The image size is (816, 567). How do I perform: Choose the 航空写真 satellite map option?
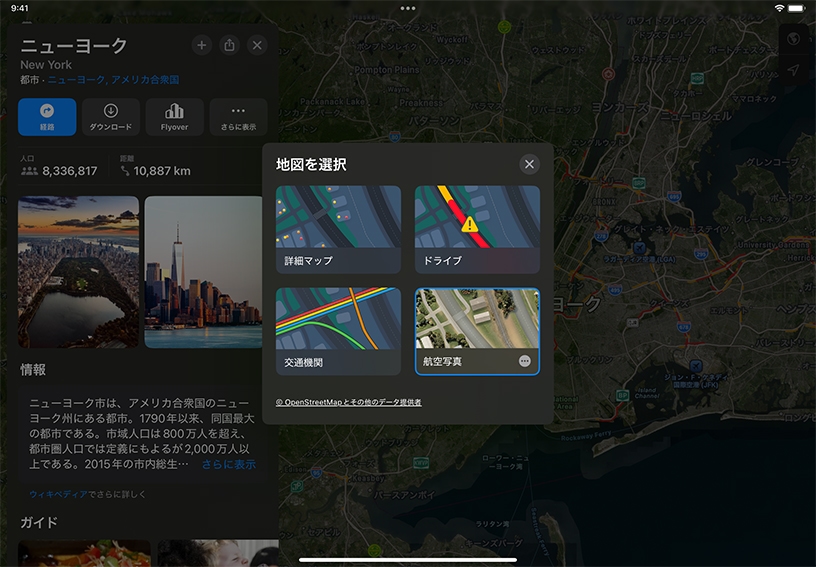click(470, 325)
